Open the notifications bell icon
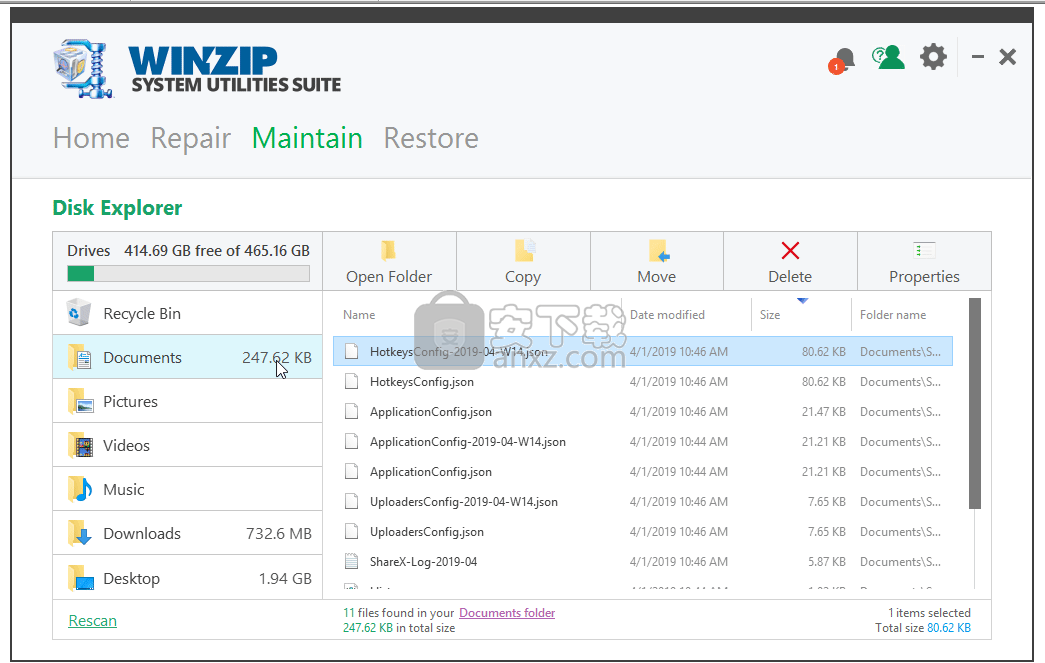The image size is (1045, 663). click(x=842, y=61)
